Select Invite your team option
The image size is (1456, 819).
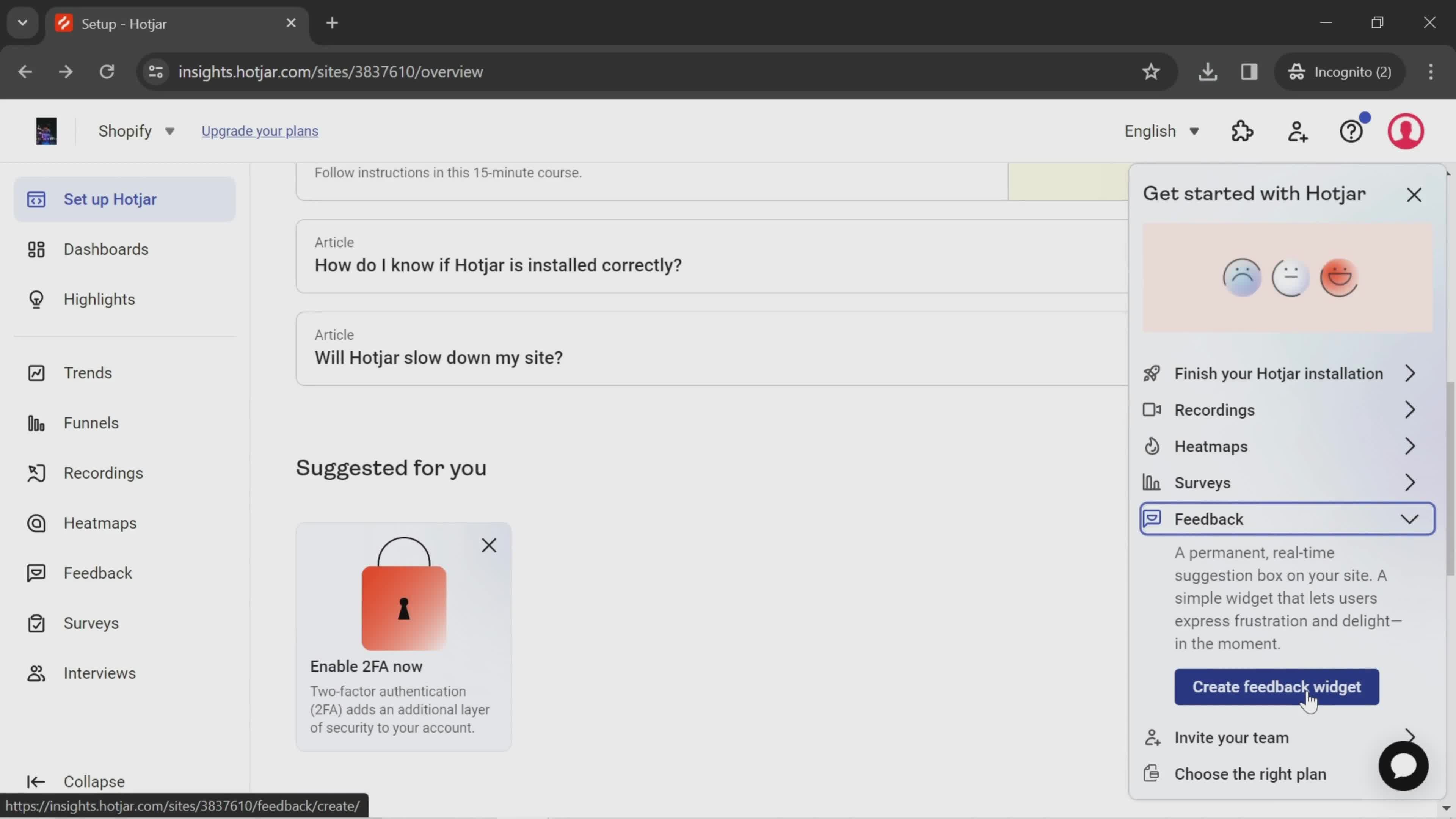[x=1232, y=737]
